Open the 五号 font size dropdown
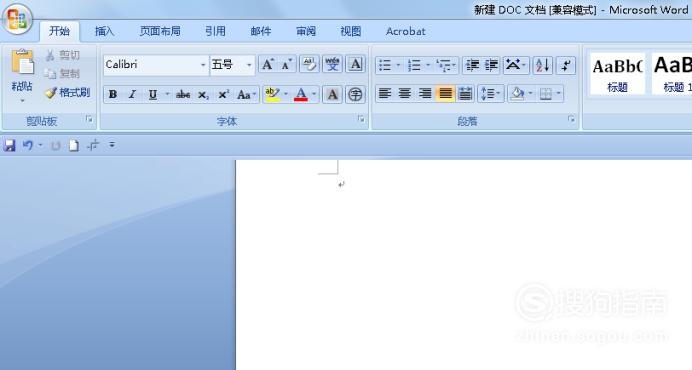Viewport: 692px width, 370px height. click(x=249, y=65)
